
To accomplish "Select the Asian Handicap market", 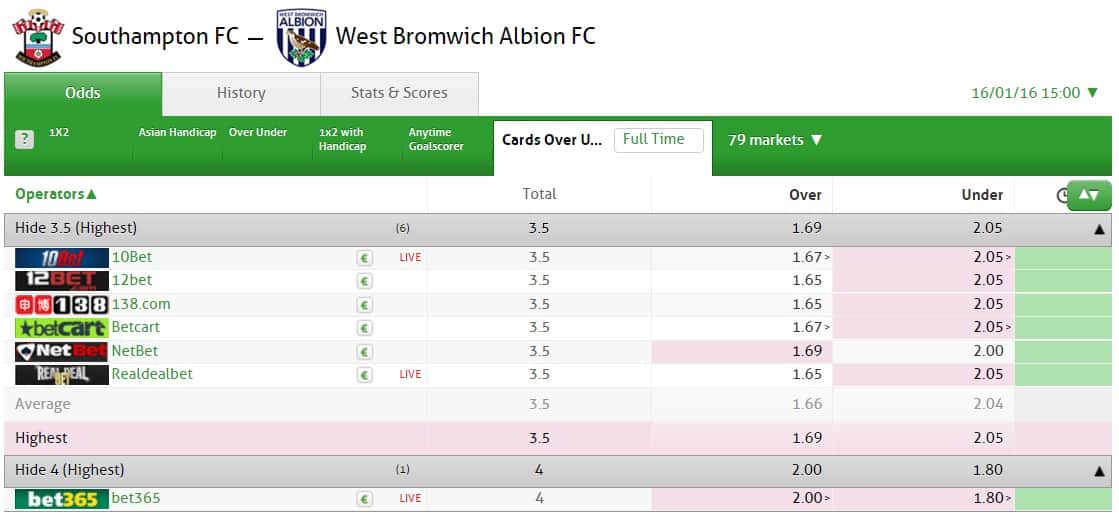I will (177, 133).
